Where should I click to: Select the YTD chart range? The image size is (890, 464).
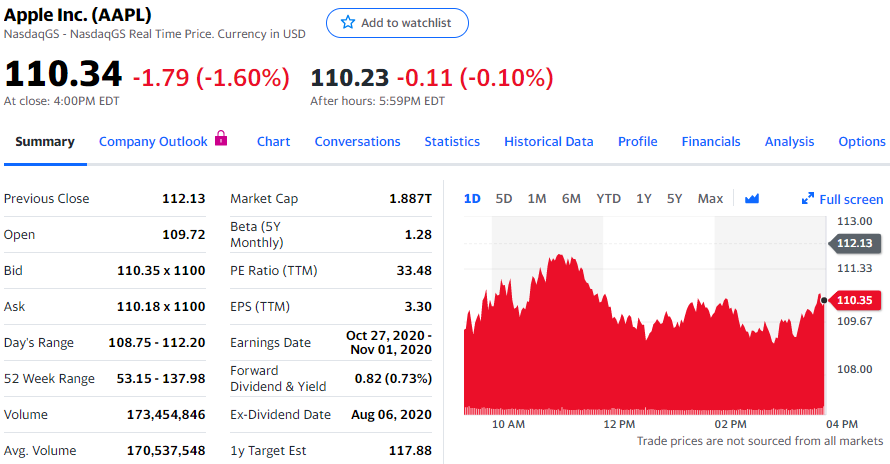(608, 198)
